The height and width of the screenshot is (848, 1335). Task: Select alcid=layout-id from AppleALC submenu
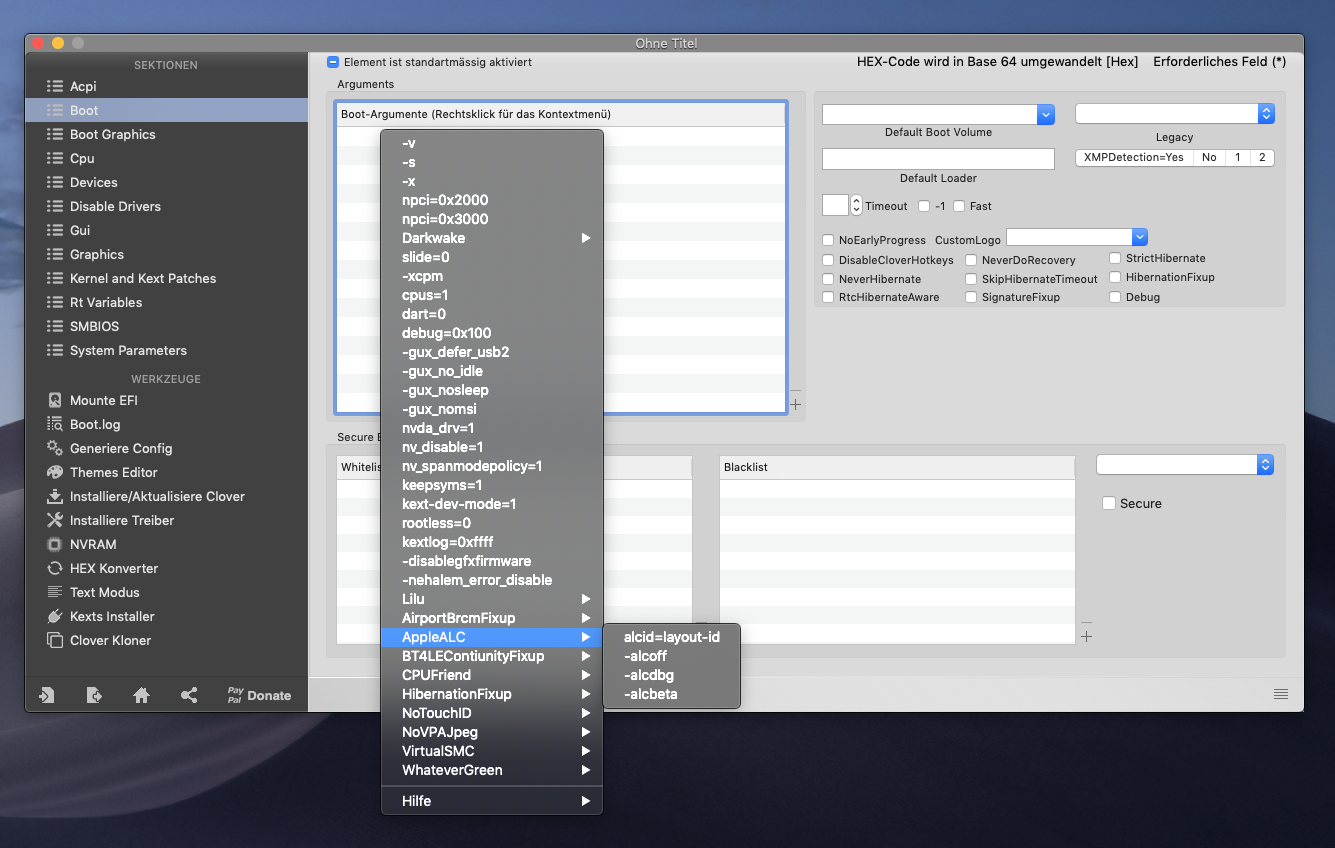coord(671,637)
